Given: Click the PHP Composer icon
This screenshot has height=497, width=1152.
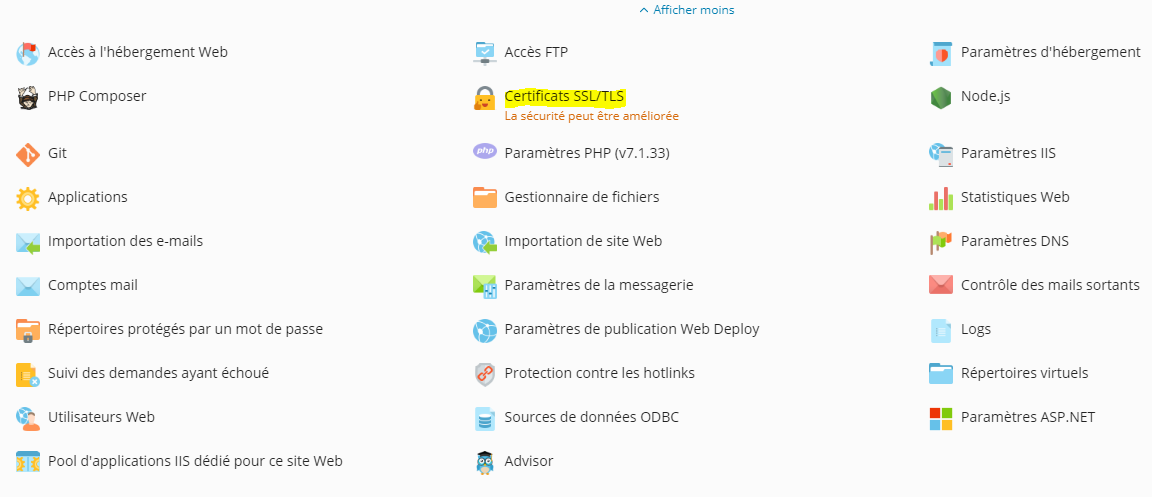Looking at the screenshot, I should [28, 96].
